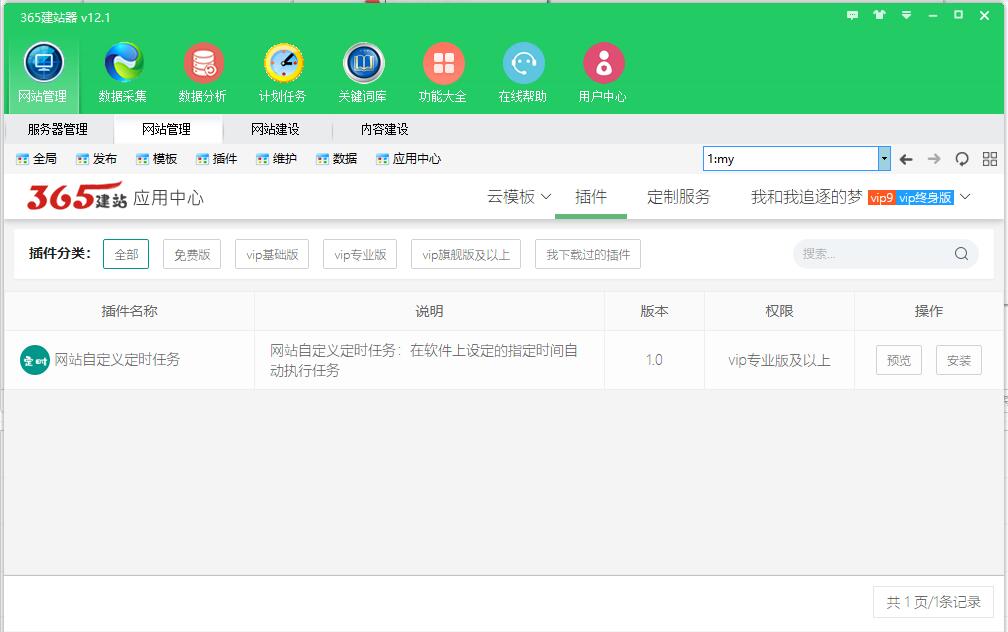
Task: Go back with the left arrow
Action: coord(906,159)
